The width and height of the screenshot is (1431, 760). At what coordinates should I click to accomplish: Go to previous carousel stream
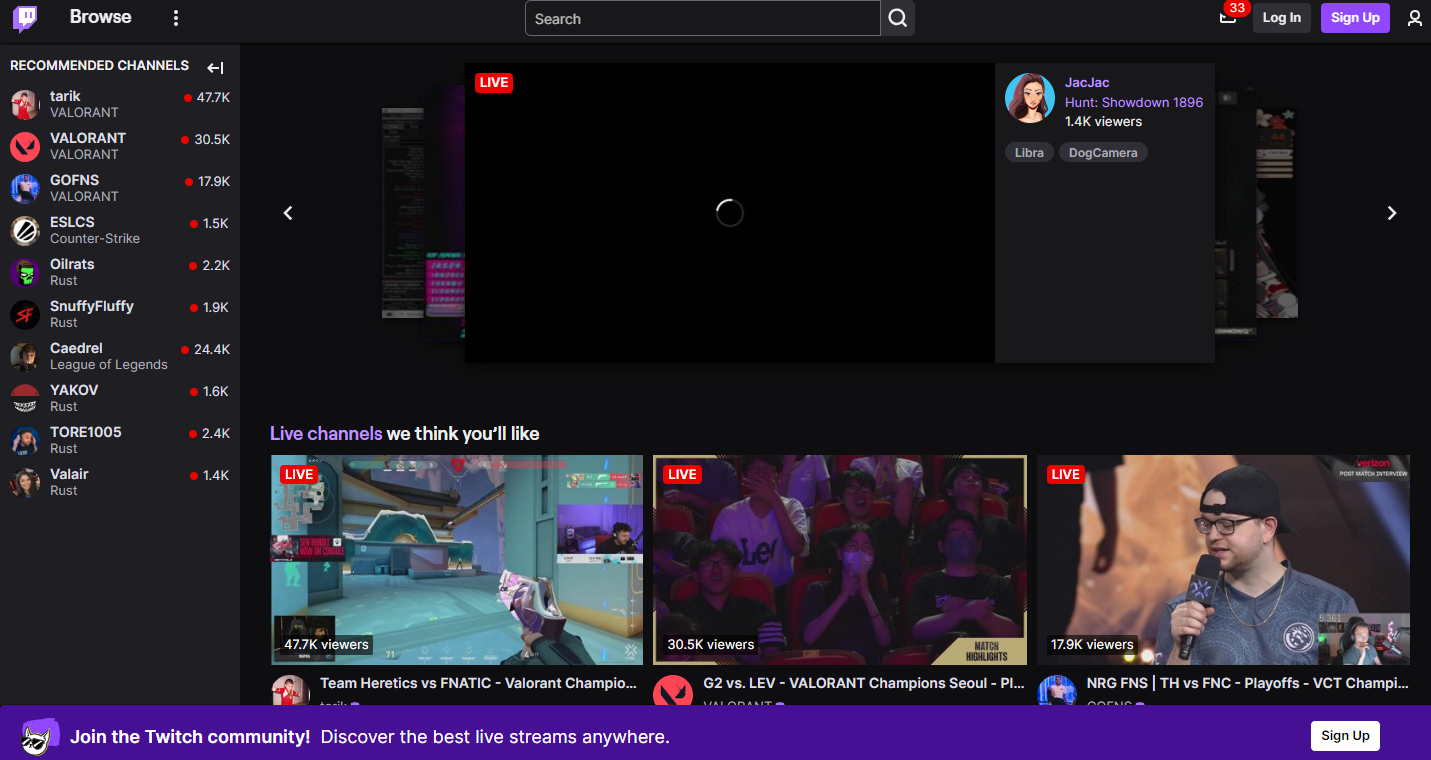click(288, 213)
